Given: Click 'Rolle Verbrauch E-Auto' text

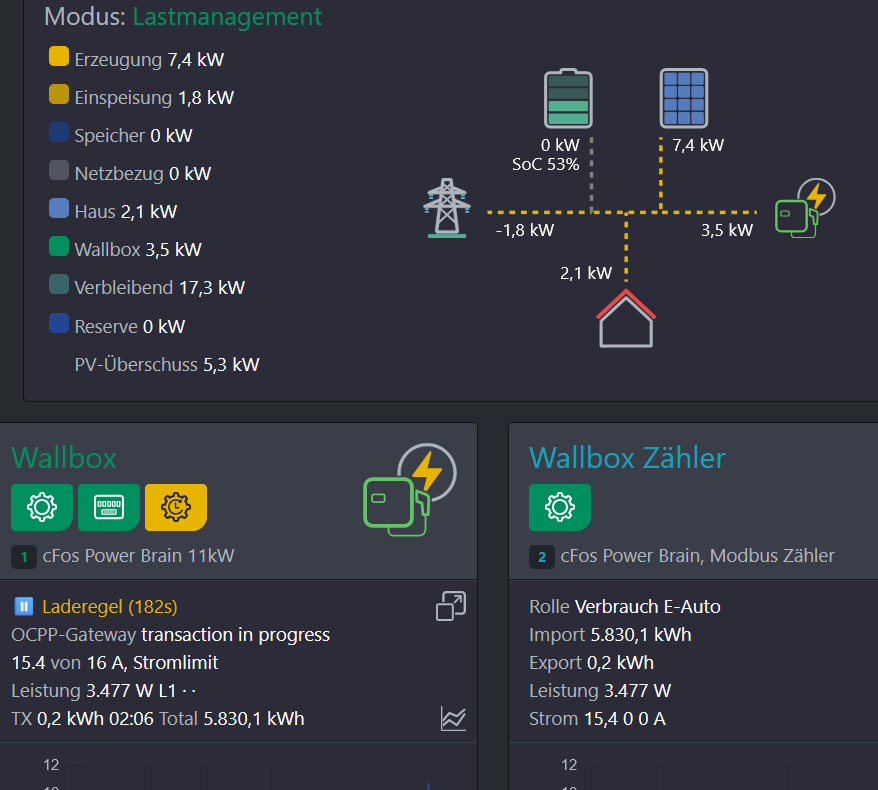Looking at the screenshot, I should click(x=624, y=607).
